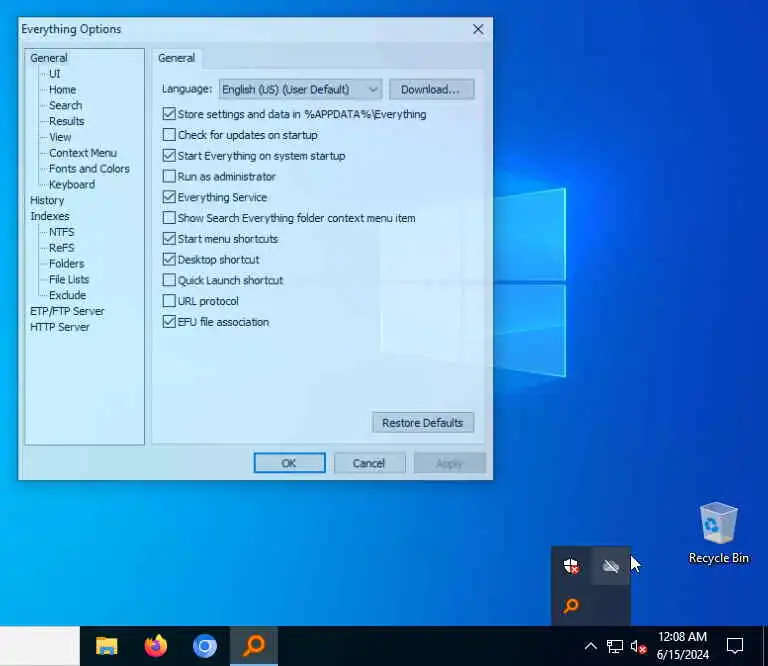
Task: Toggle Start menu shortcuts checkbox
Action: click(x=169, y=238)
